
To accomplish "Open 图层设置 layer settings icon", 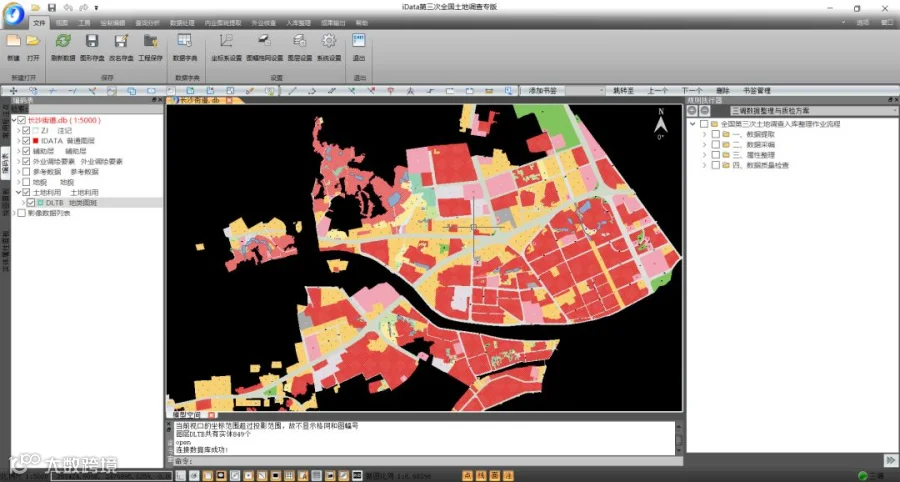I will click(298, 42).
